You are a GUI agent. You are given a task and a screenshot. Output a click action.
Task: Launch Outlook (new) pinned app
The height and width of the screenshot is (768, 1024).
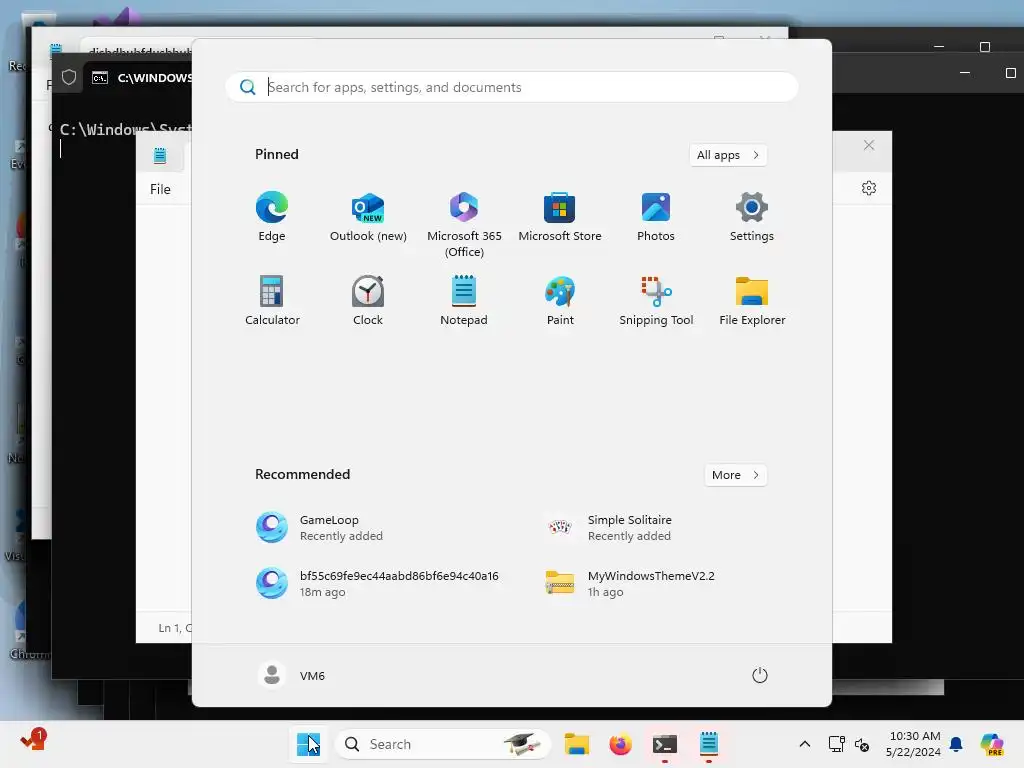tap(368, 217)
